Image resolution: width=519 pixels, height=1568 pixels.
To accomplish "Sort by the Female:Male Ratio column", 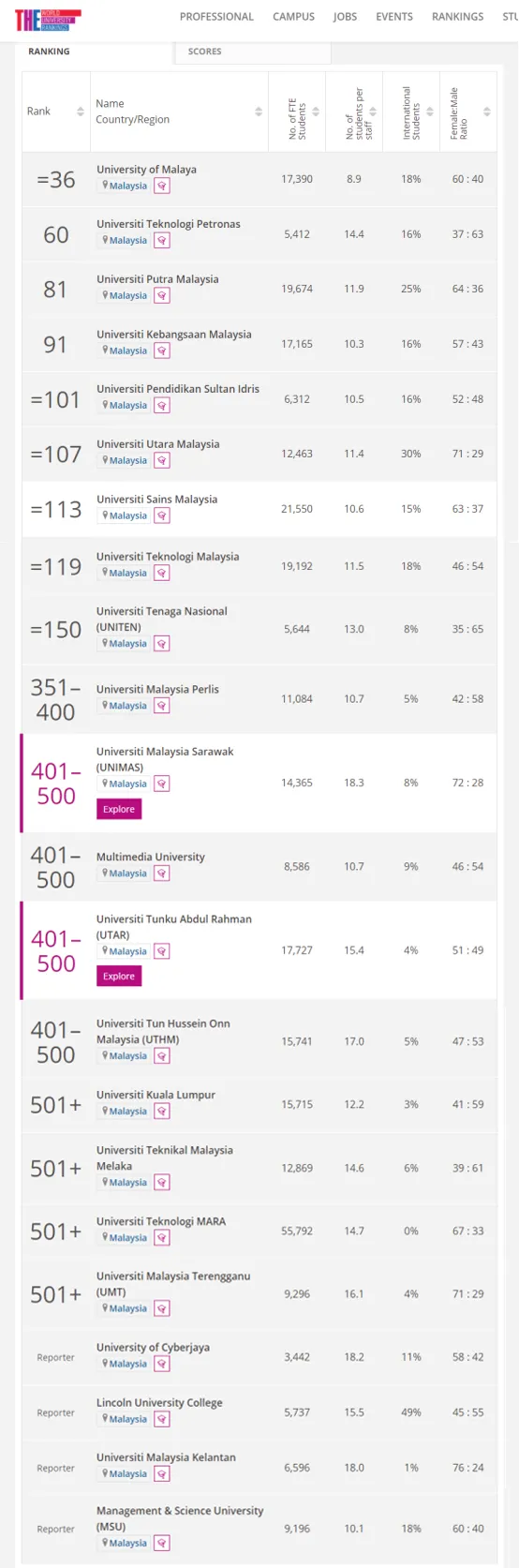I will pos(468,112).
